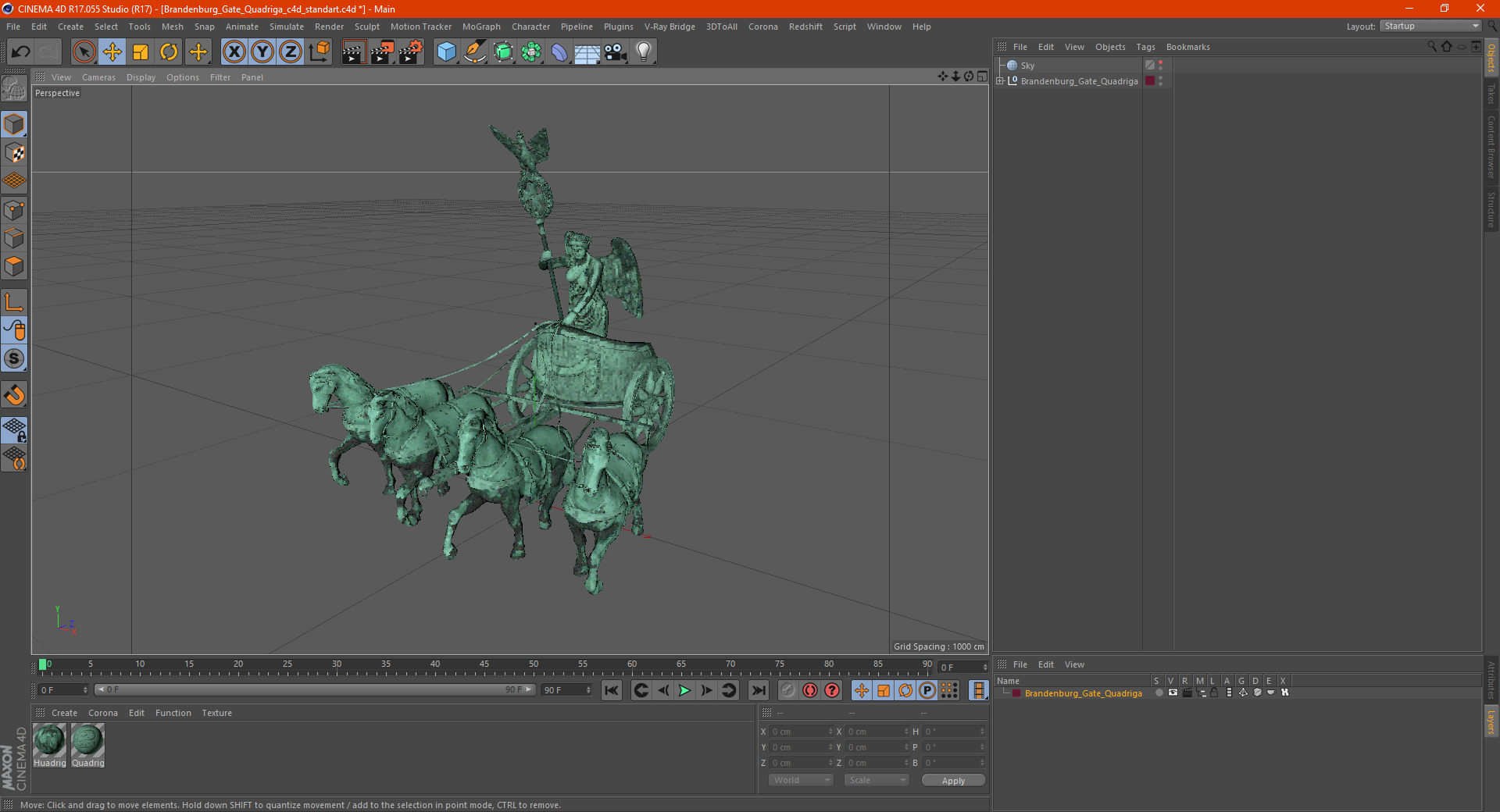Image resolution: width=1500 pixels, height=812 pixels.
Task: Open the V-Ray Bridge menu
Action: (670, 27)
